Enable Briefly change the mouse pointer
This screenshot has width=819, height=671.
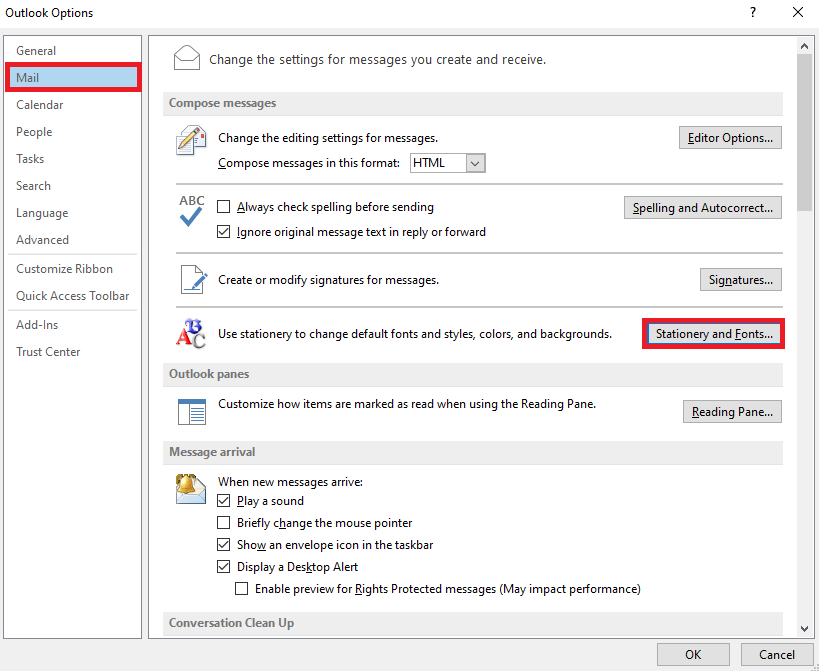[224, 522]
